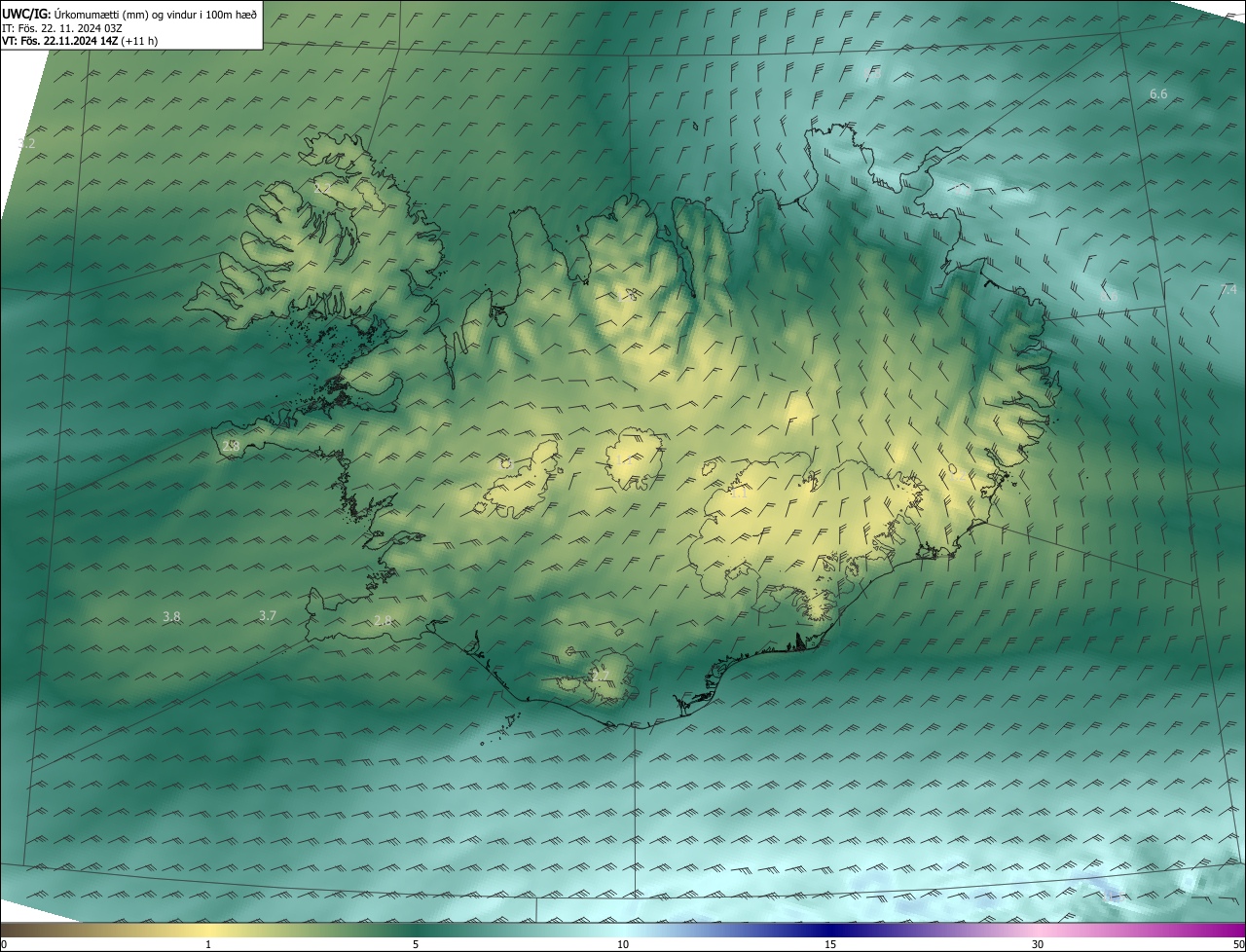This screenshot has height=952, width=1246.
Task: Click the 30 tick on the color scale
Action: (1038, 944)
